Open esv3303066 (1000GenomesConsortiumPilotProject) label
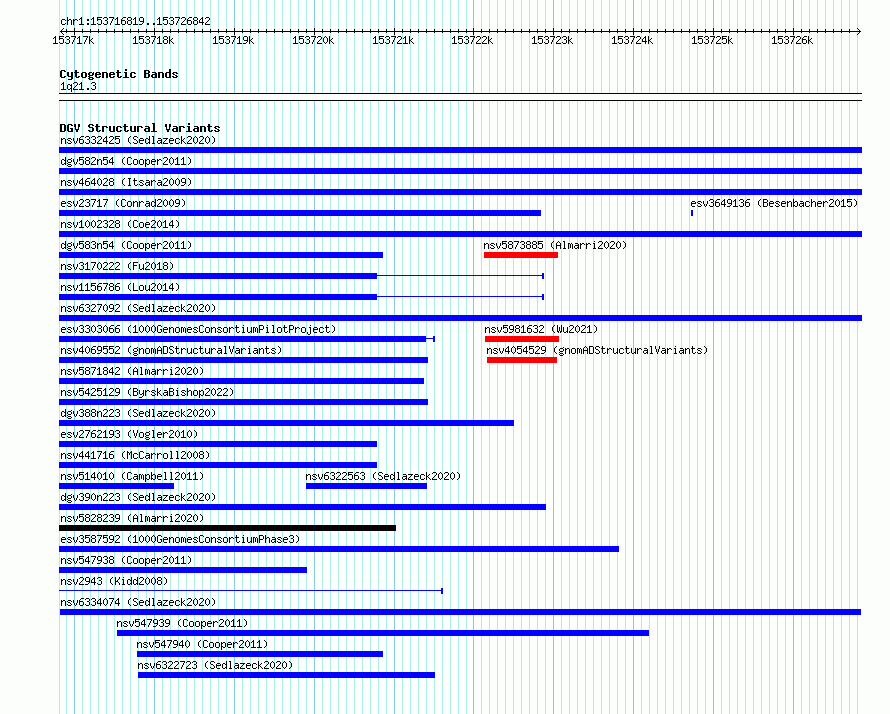The height and width of the screenshot is (714, 890). (x=198, y=329)
